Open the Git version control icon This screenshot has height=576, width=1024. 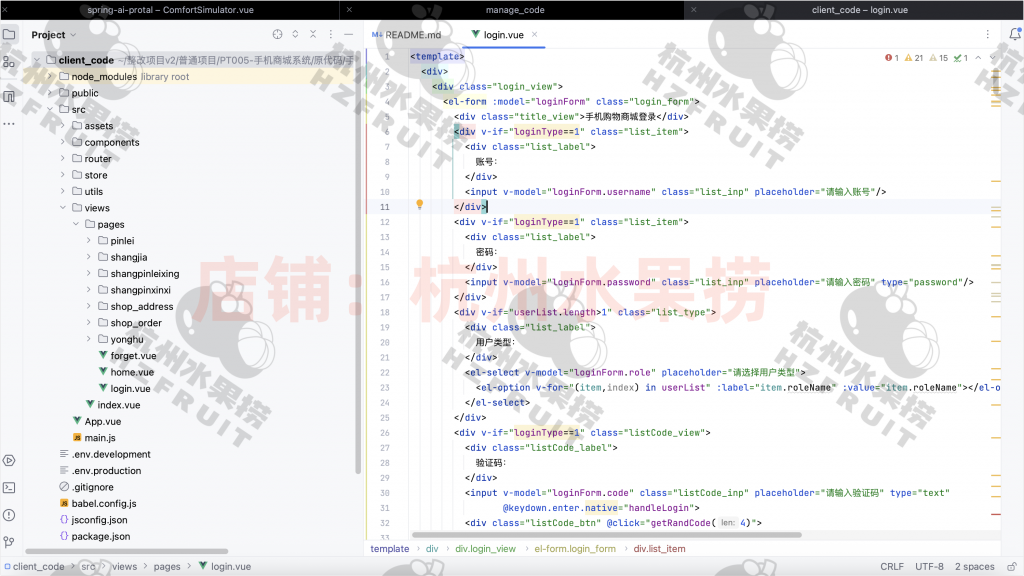coord(9,540)
